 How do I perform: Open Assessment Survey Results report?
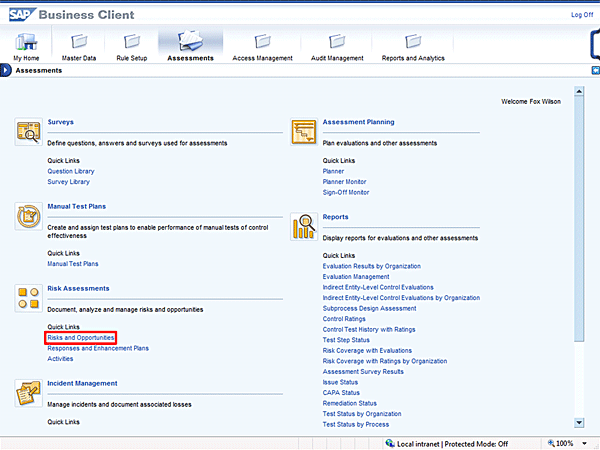(x=363, y=372)
